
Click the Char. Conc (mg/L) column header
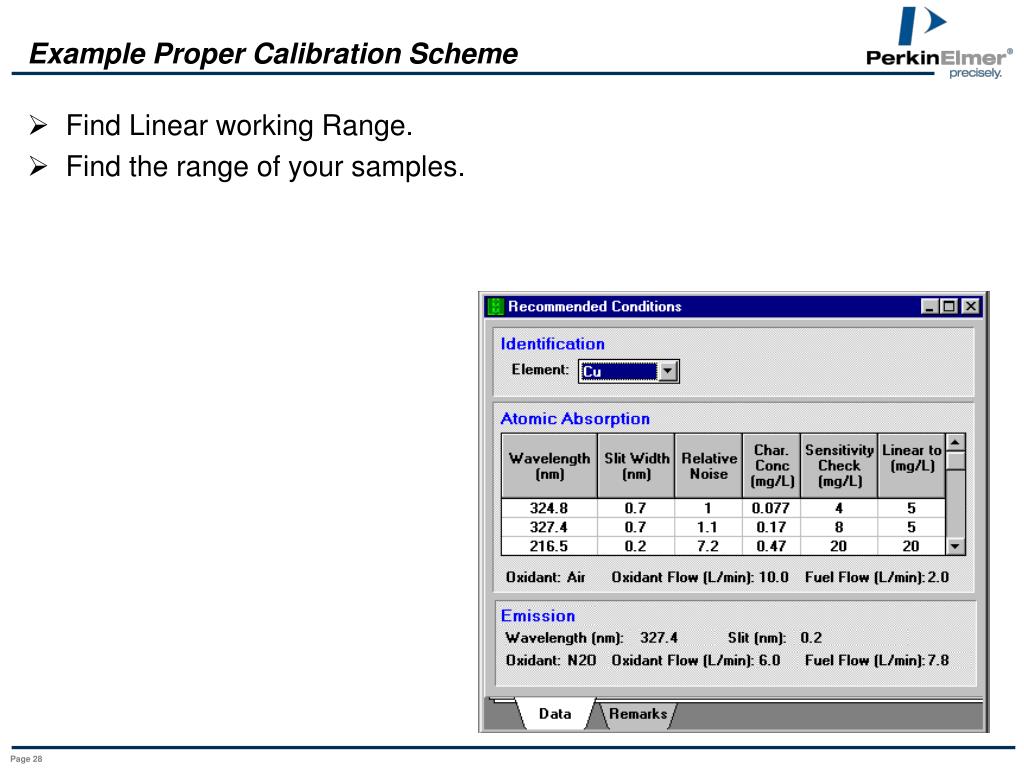click(772, 466)
